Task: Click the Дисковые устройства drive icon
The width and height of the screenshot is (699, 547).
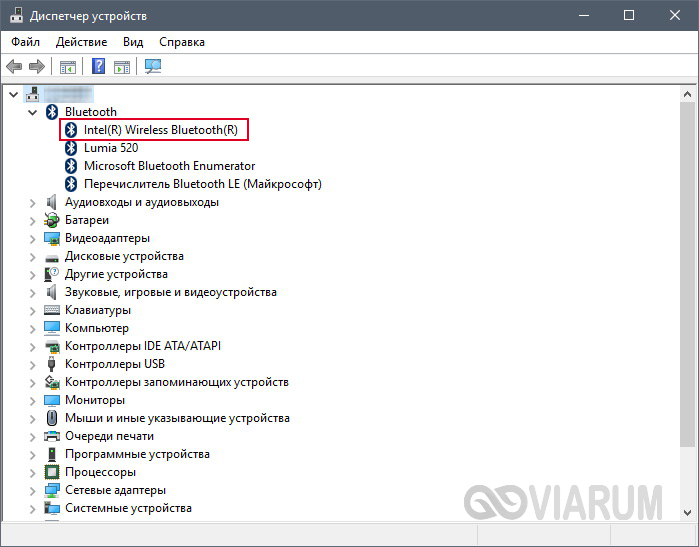Action: (x=52, y=258)
